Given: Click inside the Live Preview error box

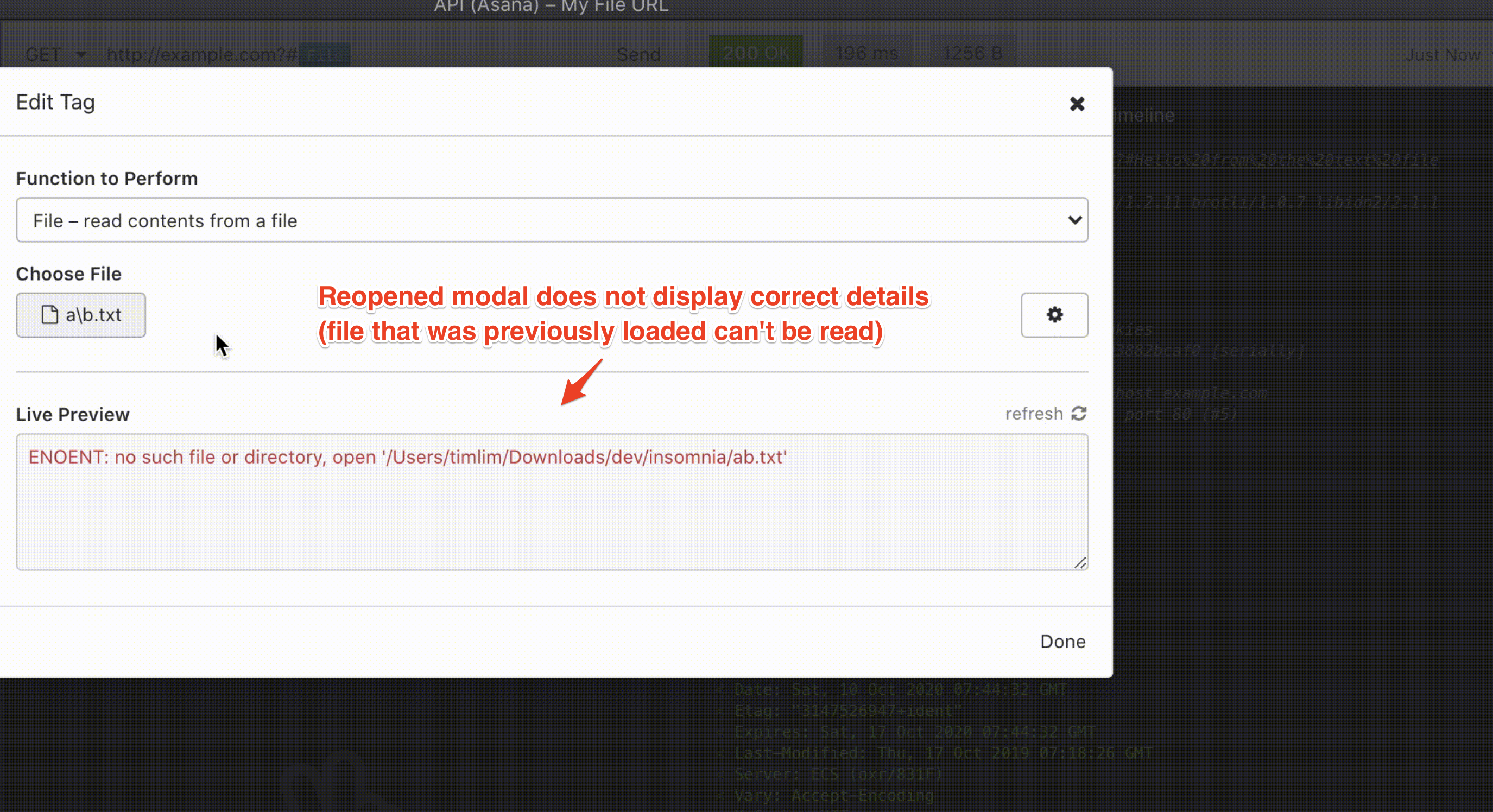Looking at the screenshot, I should tap(552, 502).
